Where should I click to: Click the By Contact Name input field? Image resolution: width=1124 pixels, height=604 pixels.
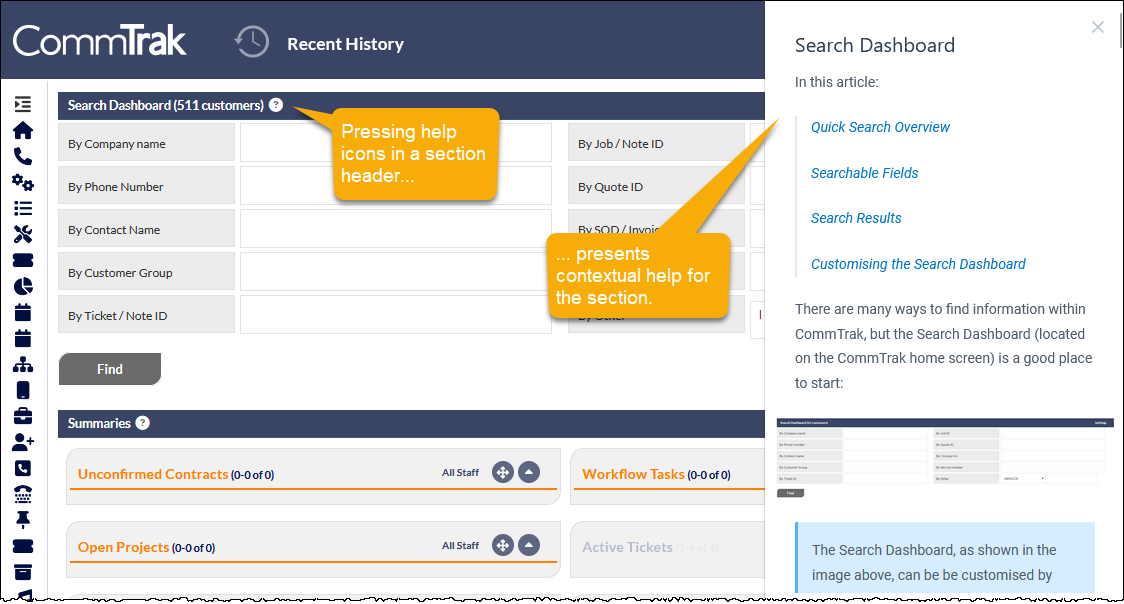click(396, 229)
